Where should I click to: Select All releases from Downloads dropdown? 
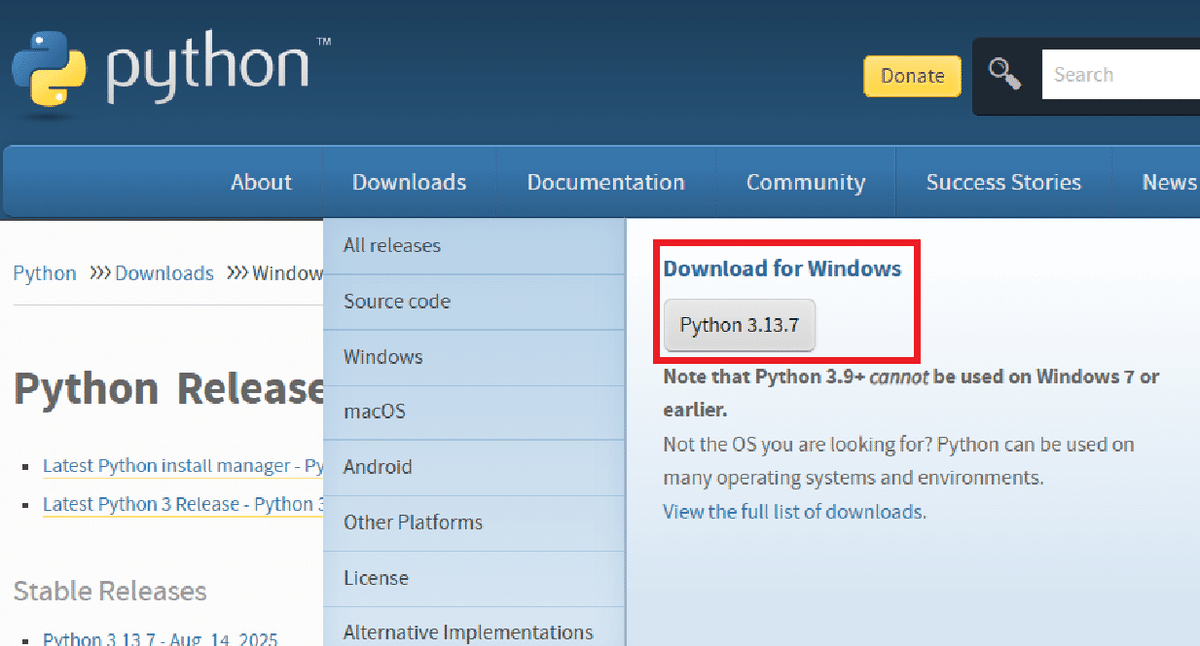point(392,246)
